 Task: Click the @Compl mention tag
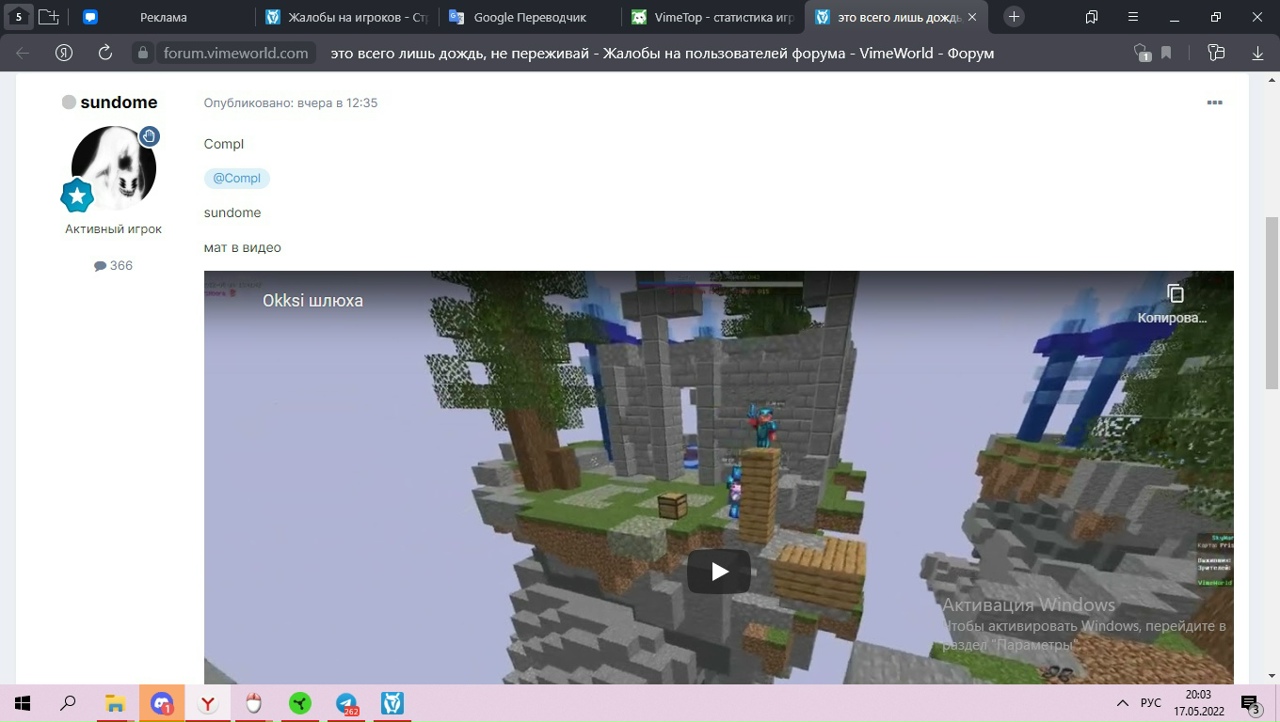[x=237, y=178]
